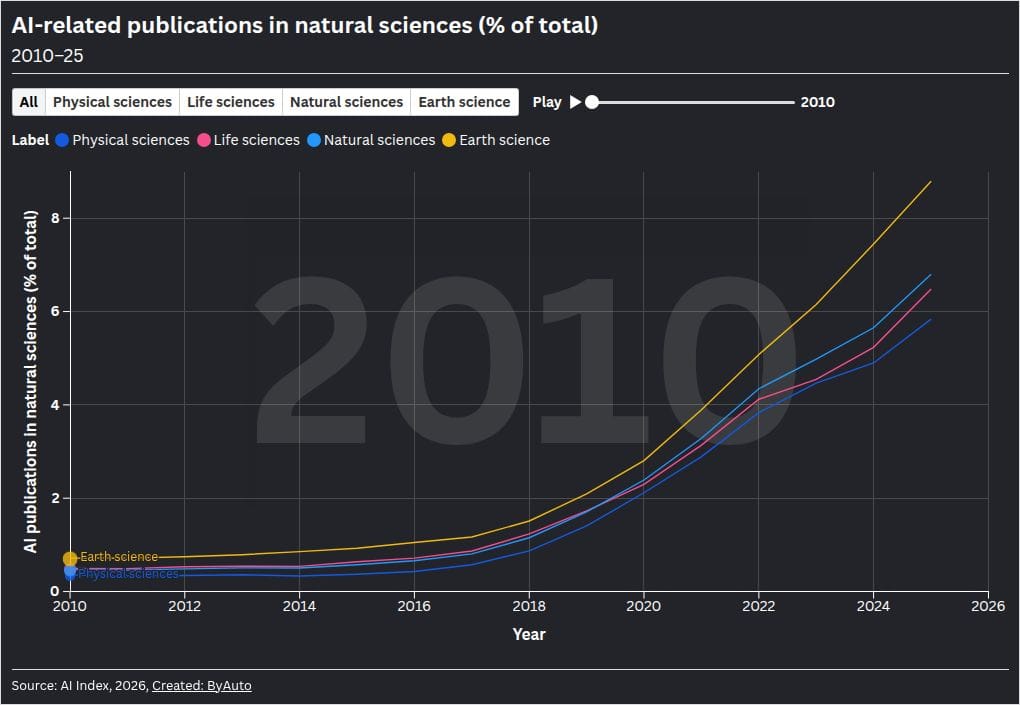Click the x-axis tick label 2022

coord(758,606)
